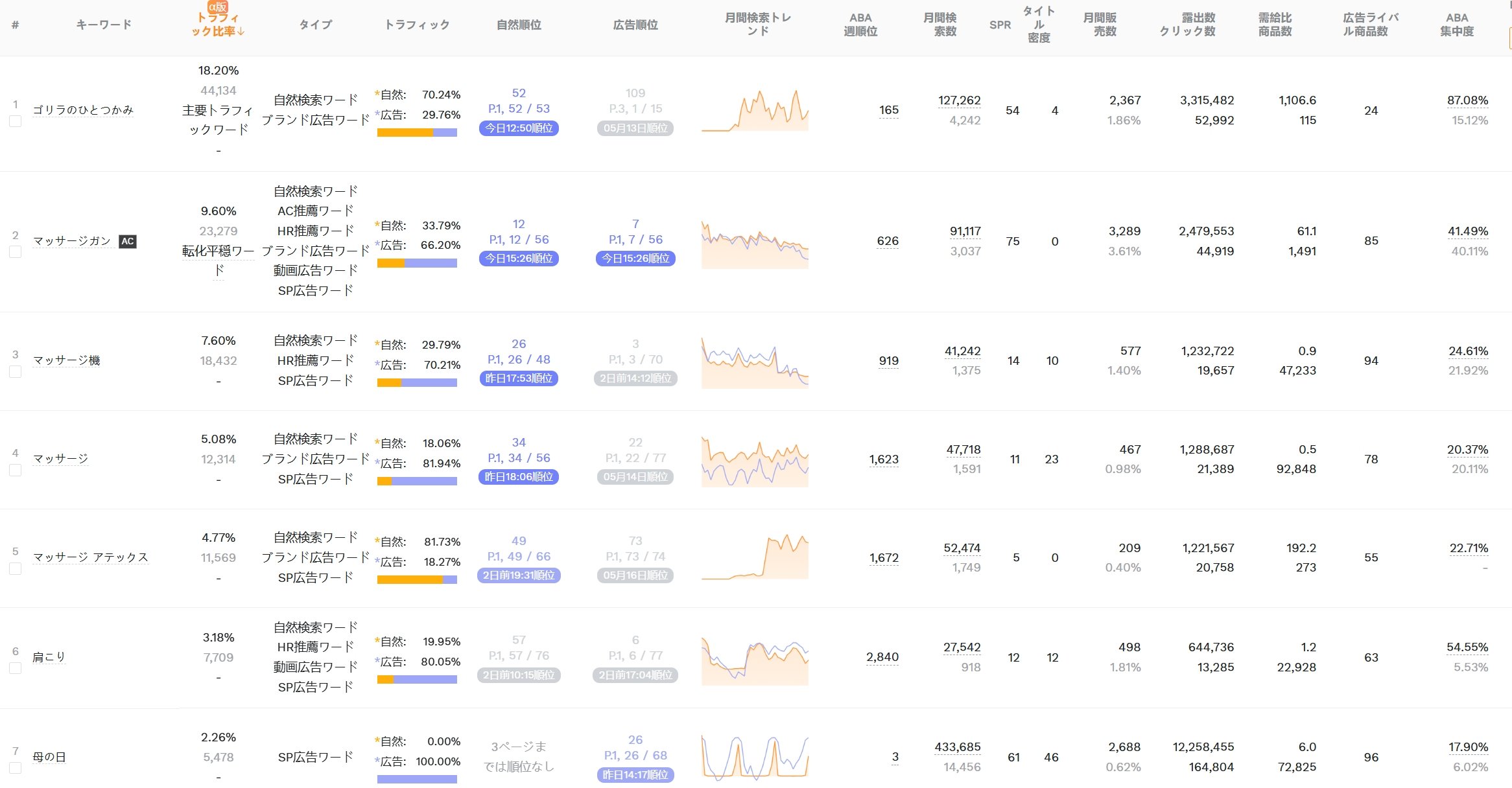This screenshot has width=1512, height=788.
Task: Open search trend chart for マッサージ アテックス
Action: click(755, 557)
